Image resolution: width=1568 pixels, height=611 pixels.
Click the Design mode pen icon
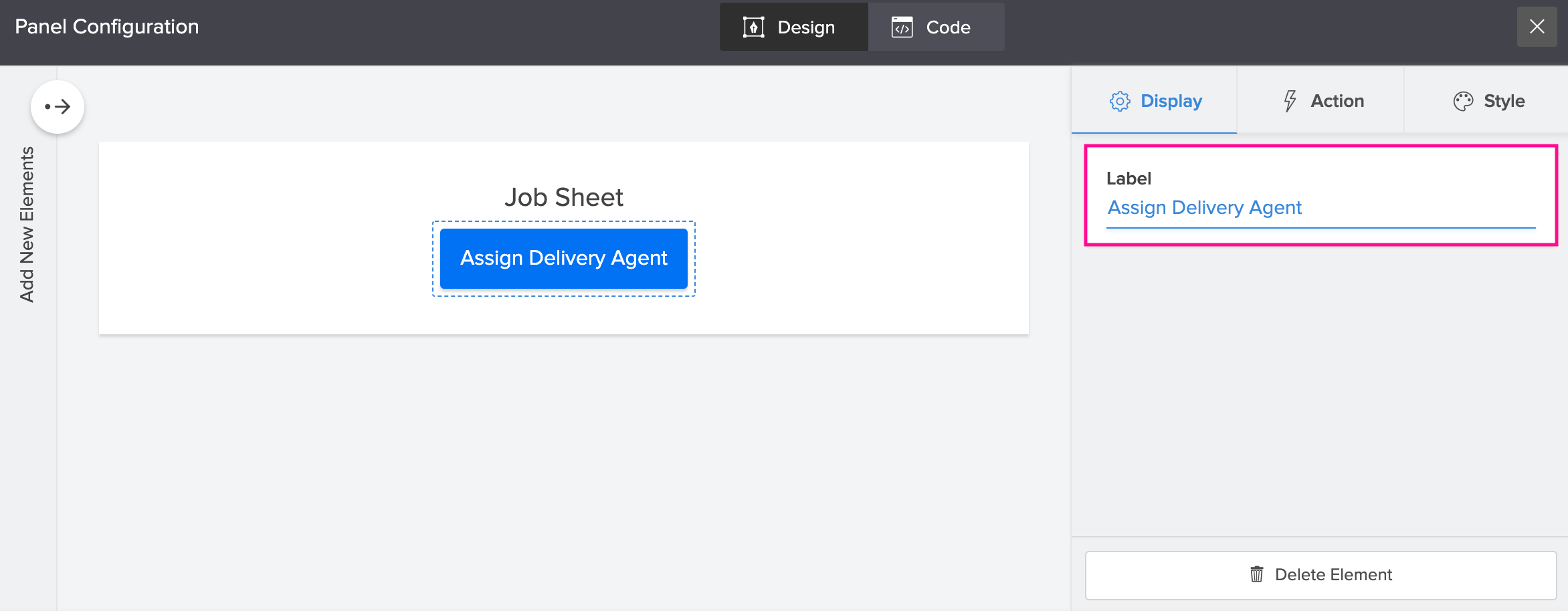coord(753,27)
